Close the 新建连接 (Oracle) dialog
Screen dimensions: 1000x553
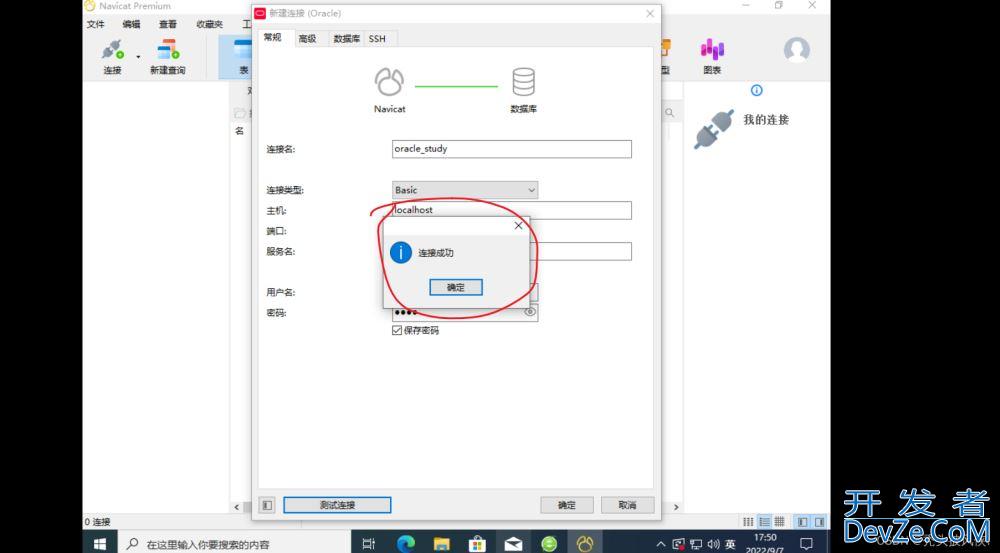(x=650, y=13)
